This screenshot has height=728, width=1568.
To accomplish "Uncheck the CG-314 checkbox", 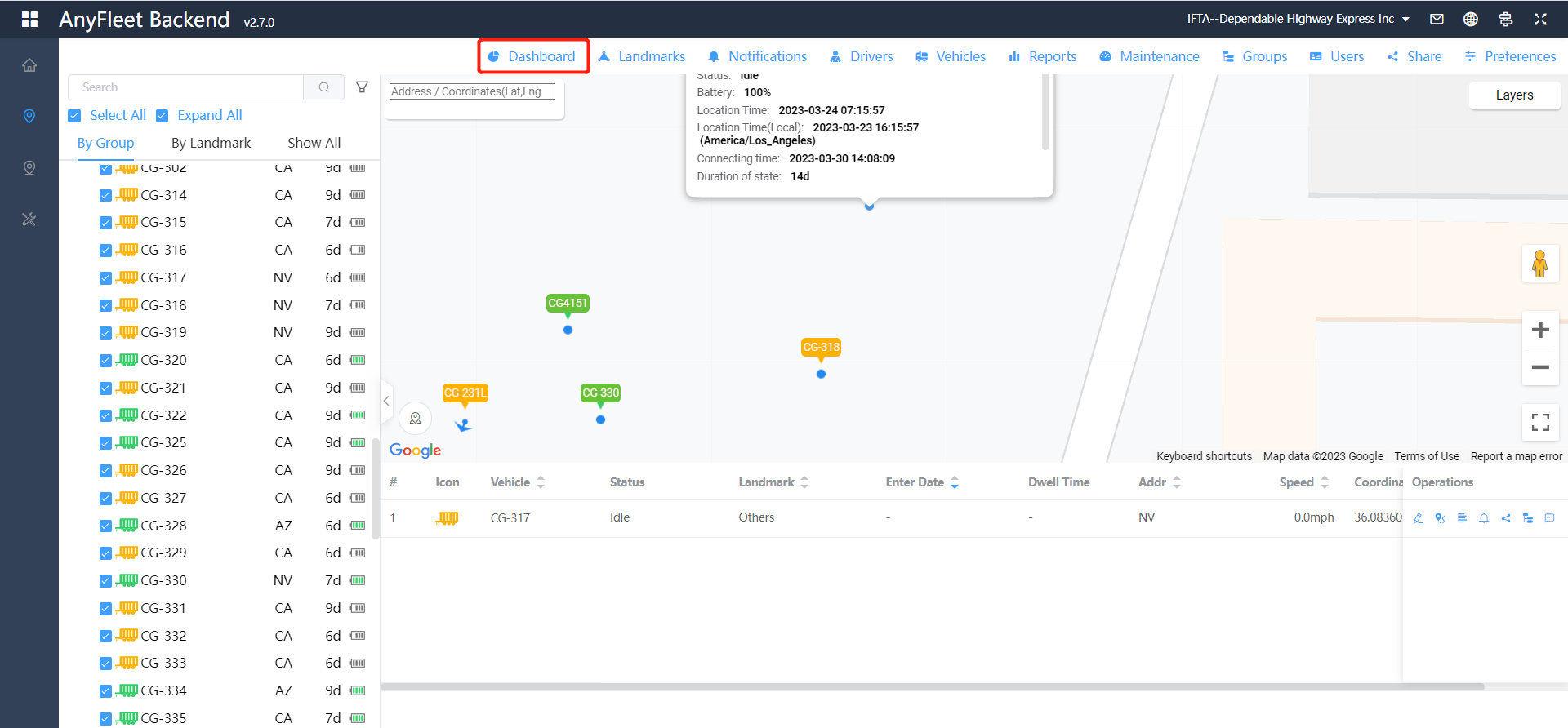I will (105, 196).
